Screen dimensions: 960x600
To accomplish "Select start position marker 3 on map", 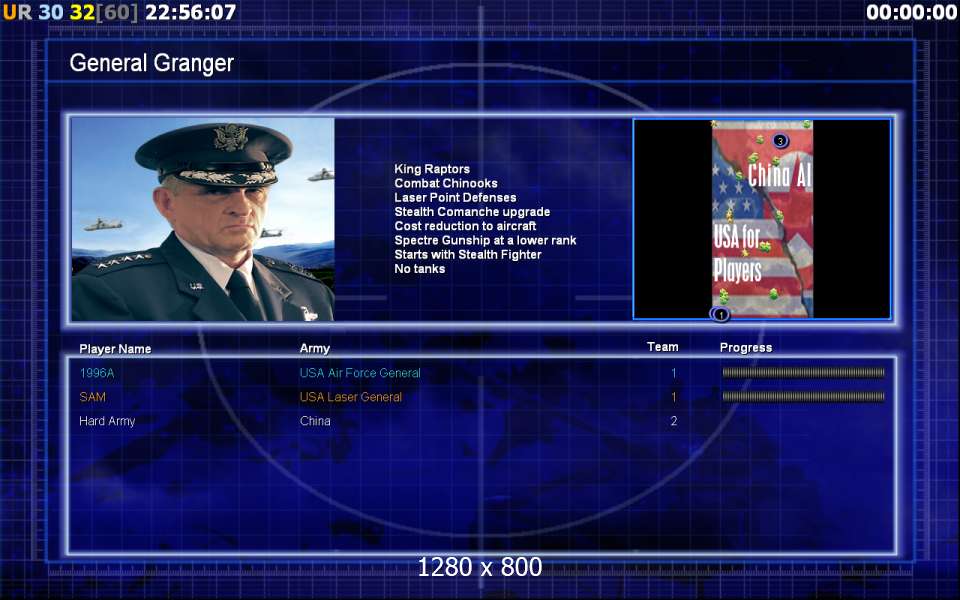I will click(x=780, y=141).
